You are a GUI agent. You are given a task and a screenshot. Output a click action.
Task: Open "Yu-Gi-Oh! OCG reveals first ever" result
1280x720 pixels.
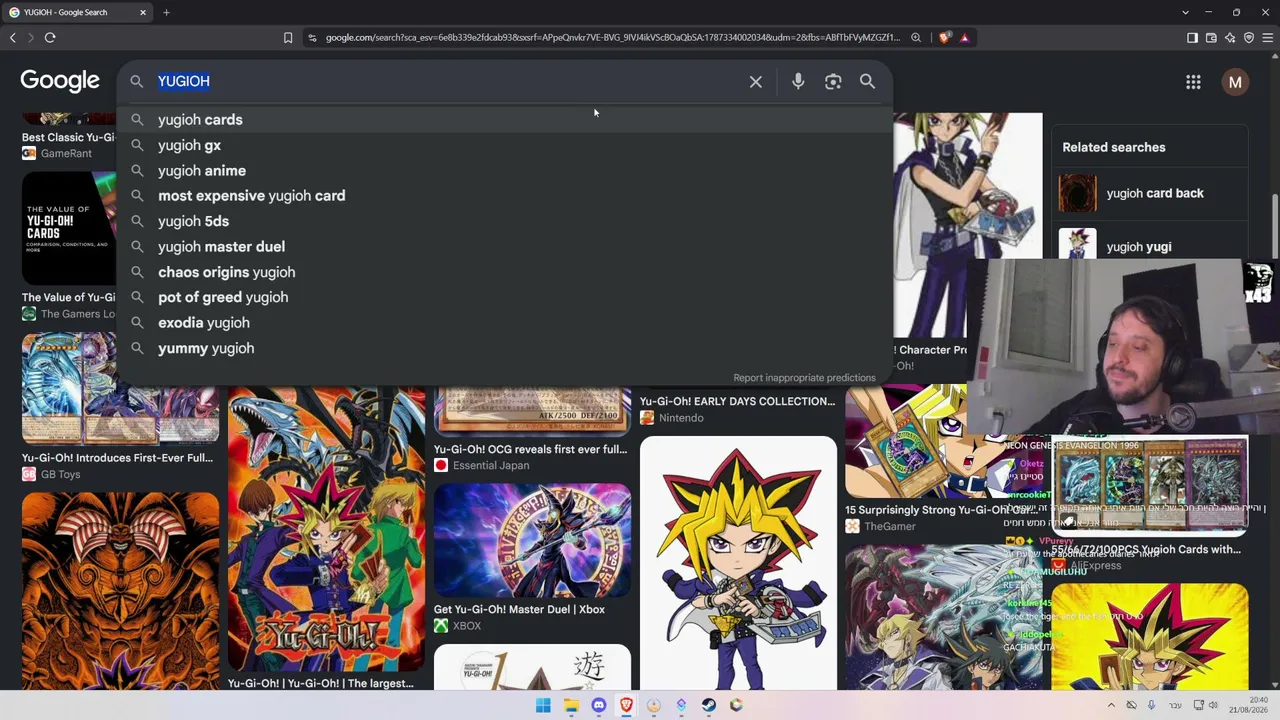(530, 449)
